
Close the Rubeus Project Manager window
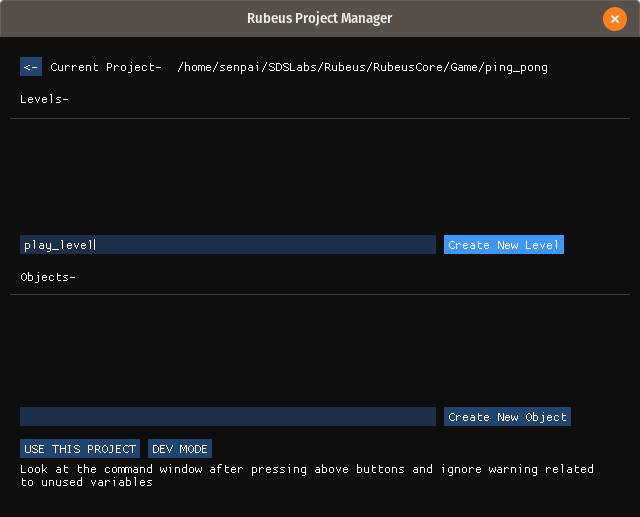click(615, 19)
